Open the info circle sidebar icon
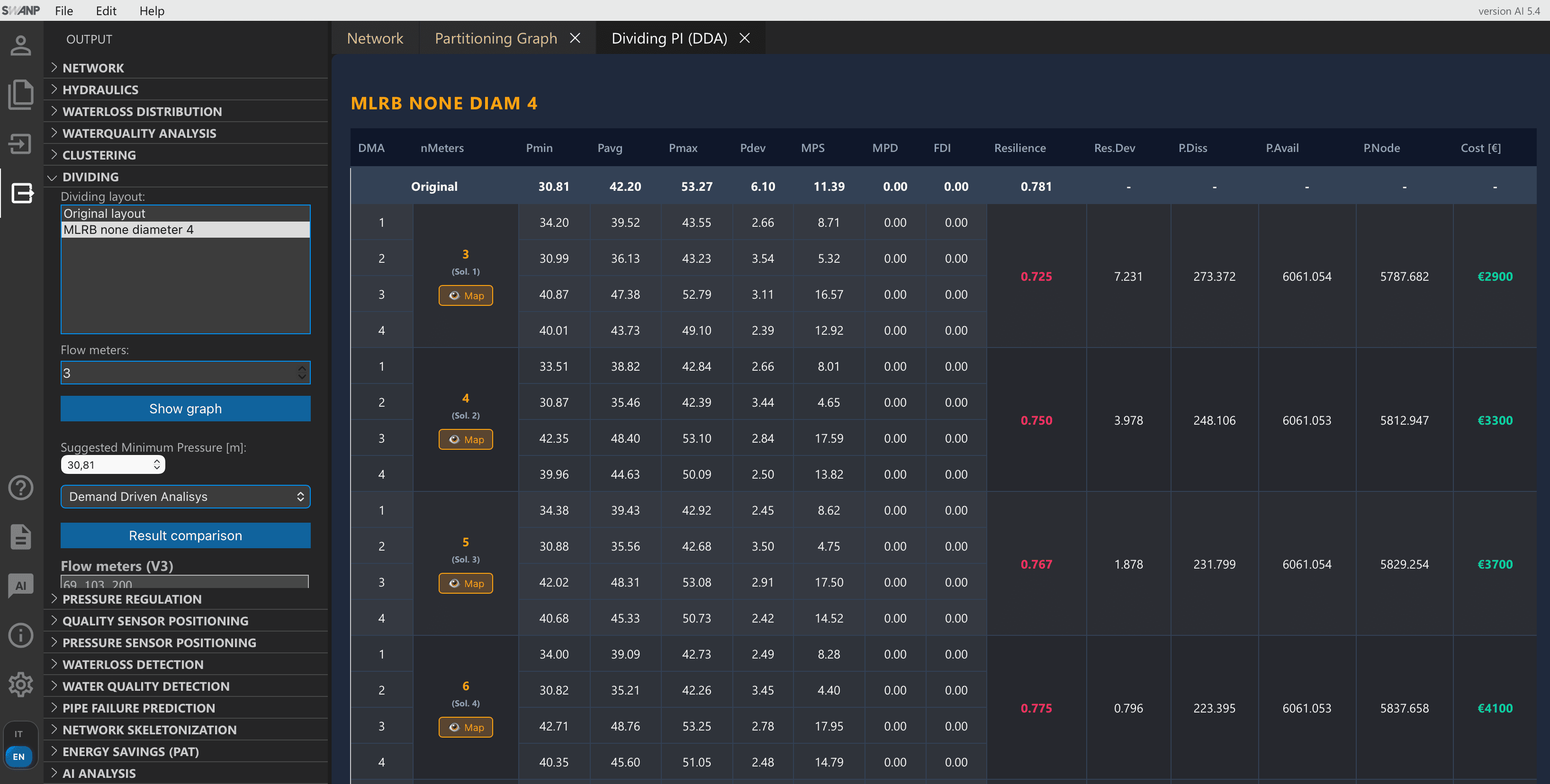1550x784 pixels. pos(20,635)
